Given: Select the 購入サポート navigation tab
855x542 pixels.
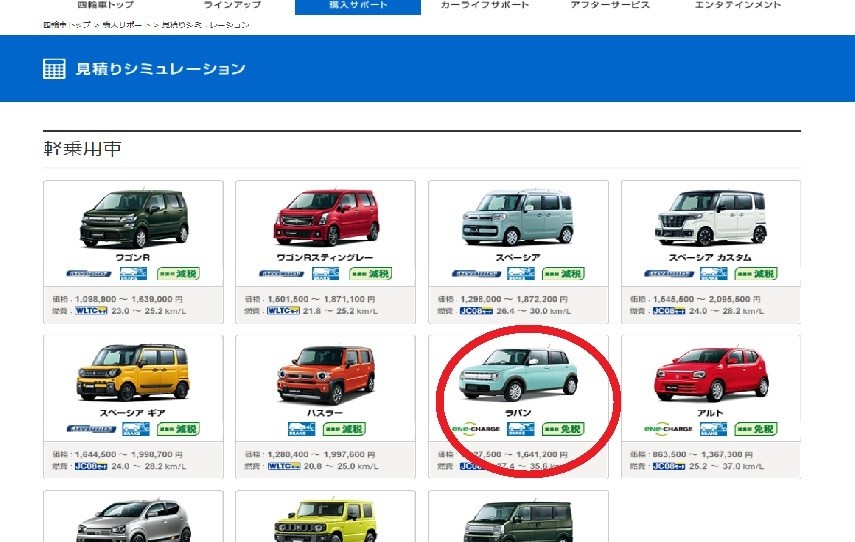Looking at the screenshot, I should 358,7.
